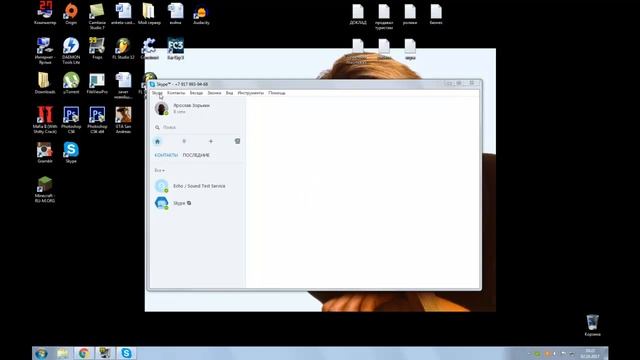Image resolution: width=640 pixels, height=360 pixels.
Task: Open the FileViewPro desktop shortcut
Action: (x=97, y=83)
